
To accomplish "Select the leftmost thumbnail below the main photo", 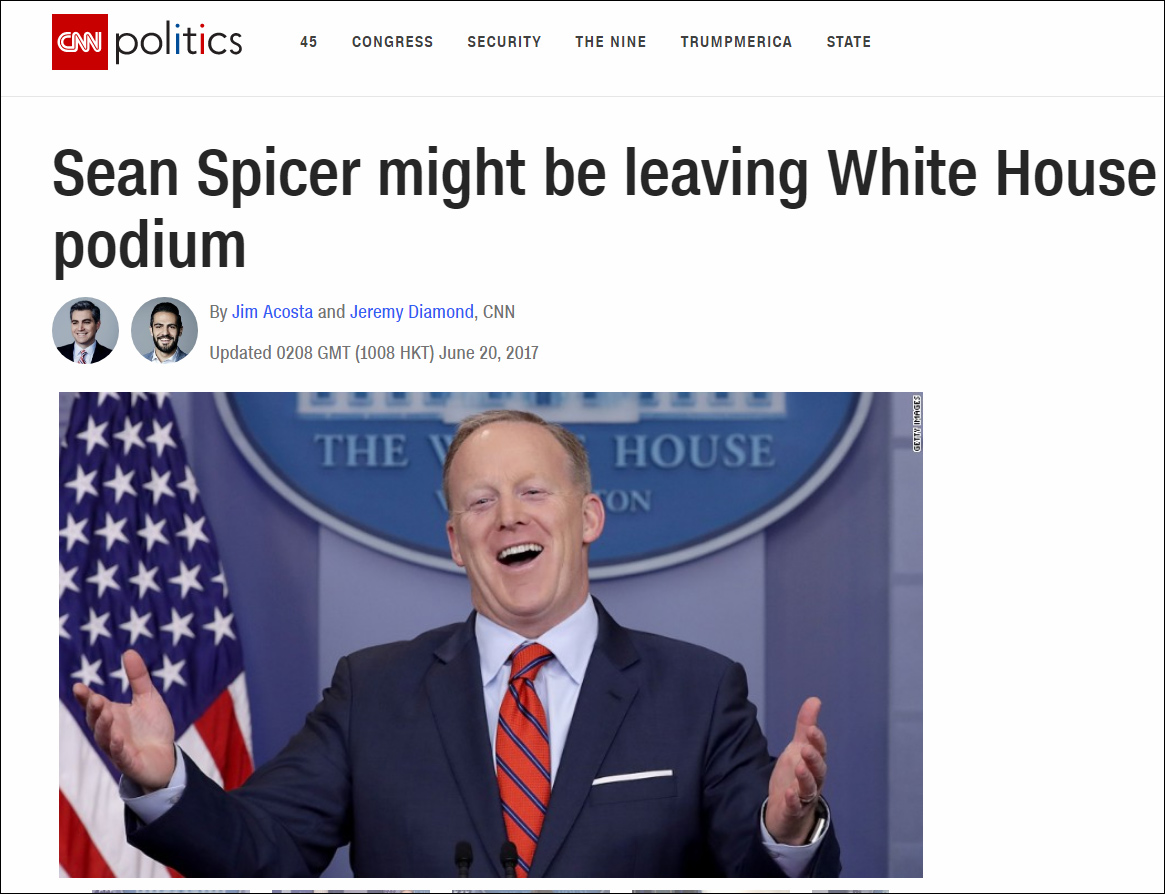I will (171, 891).
